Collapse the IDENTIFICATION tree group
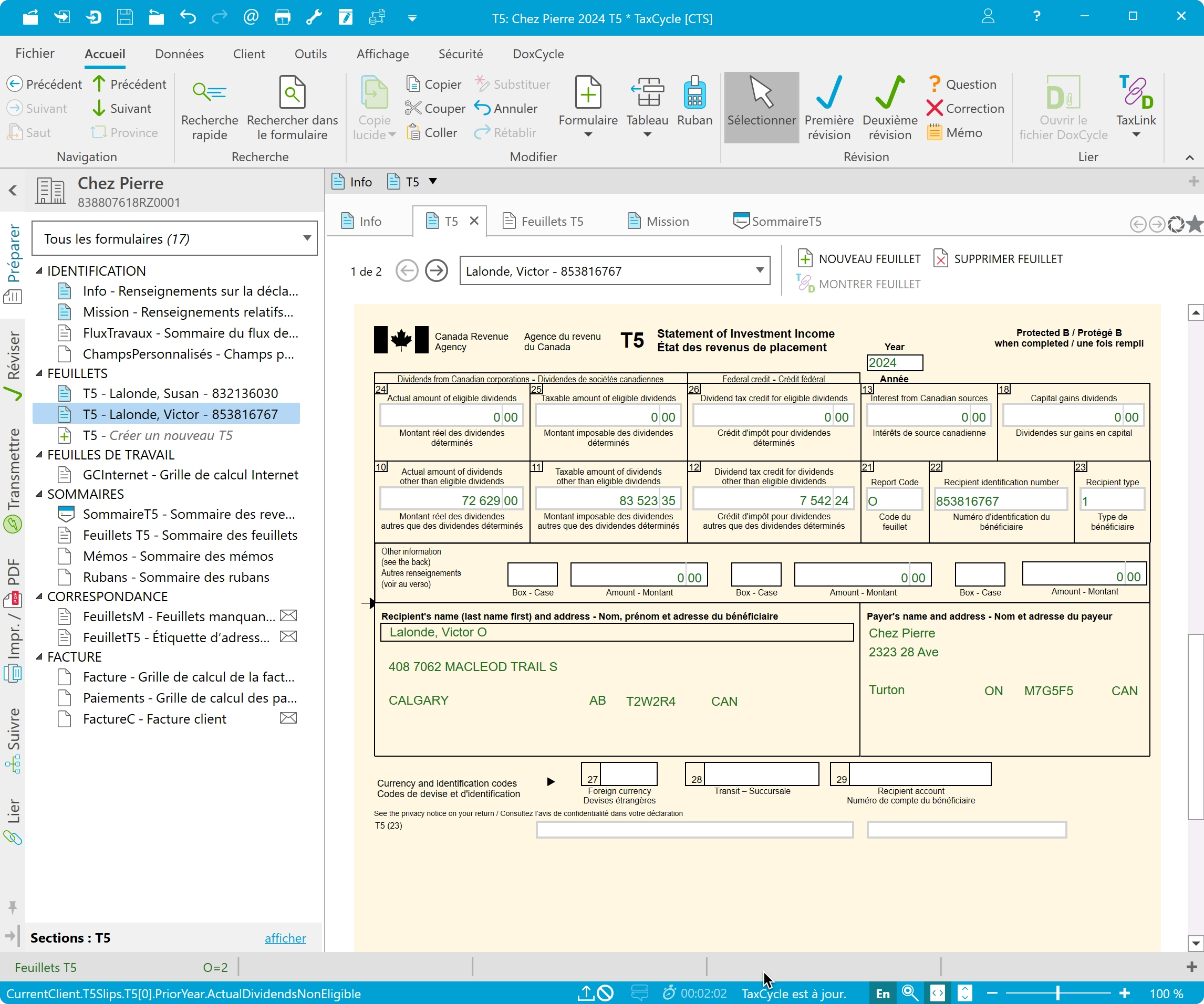 [x=39, y=271]
